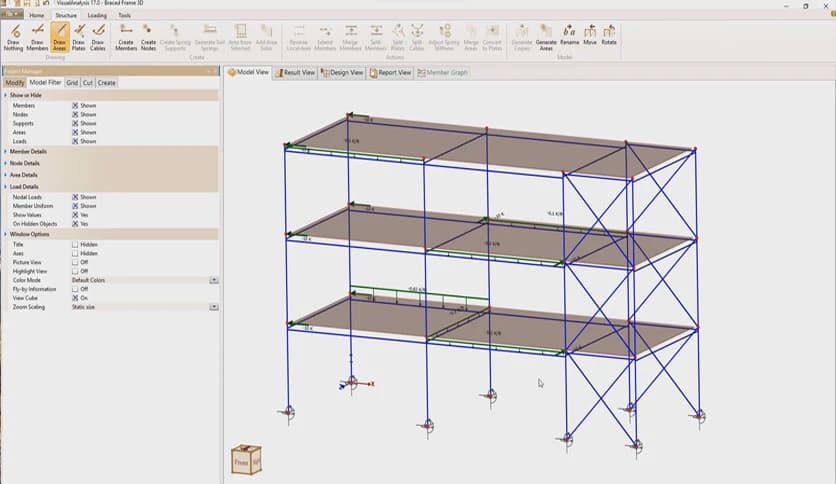
Task: Toggle the Loads Shown checkbox
Action: pos(75,141)
